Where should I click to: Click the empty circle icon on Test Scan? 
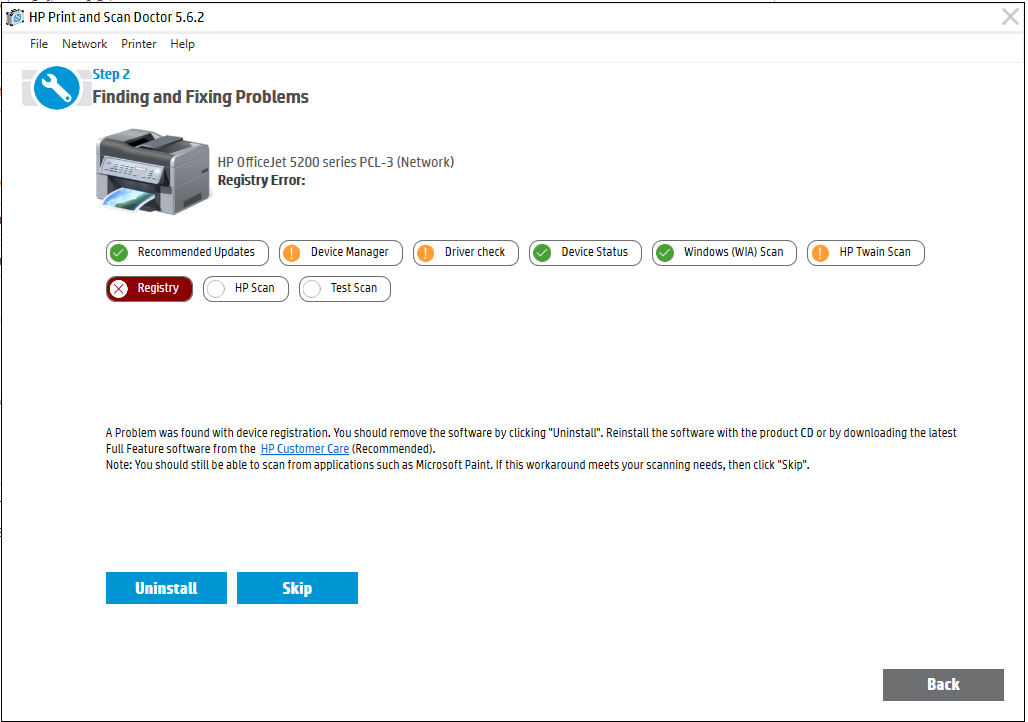click(312, 289)
